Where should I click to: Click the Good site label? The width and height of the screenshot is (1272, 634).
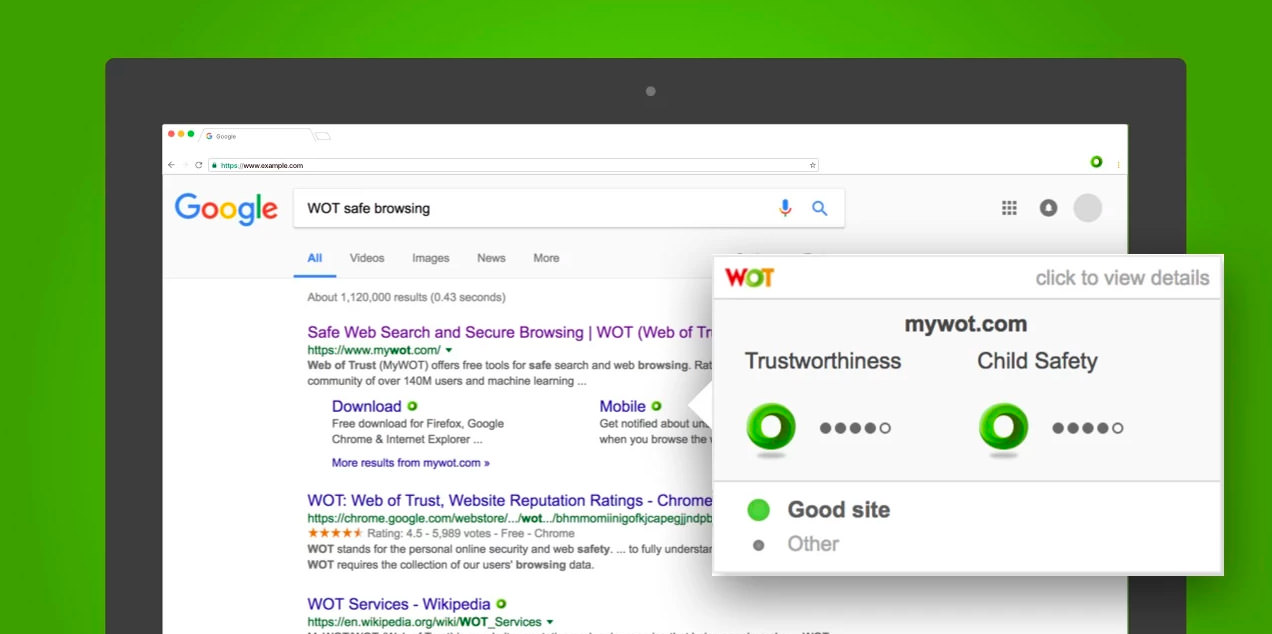(x=838, y=510)
